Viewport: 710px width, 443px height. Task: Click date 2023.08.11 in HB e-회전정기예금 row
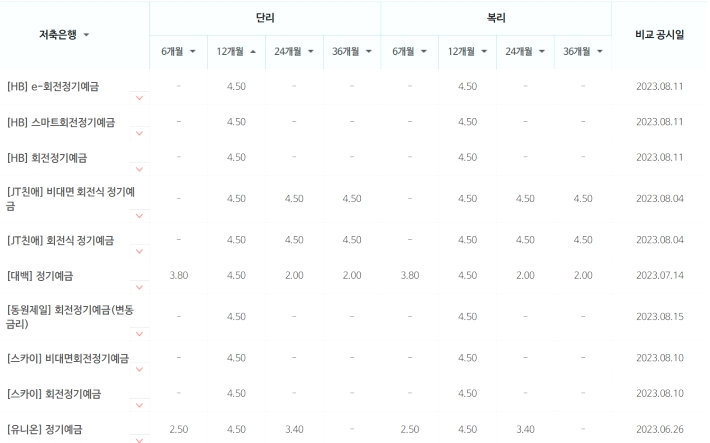pos(659,86)
